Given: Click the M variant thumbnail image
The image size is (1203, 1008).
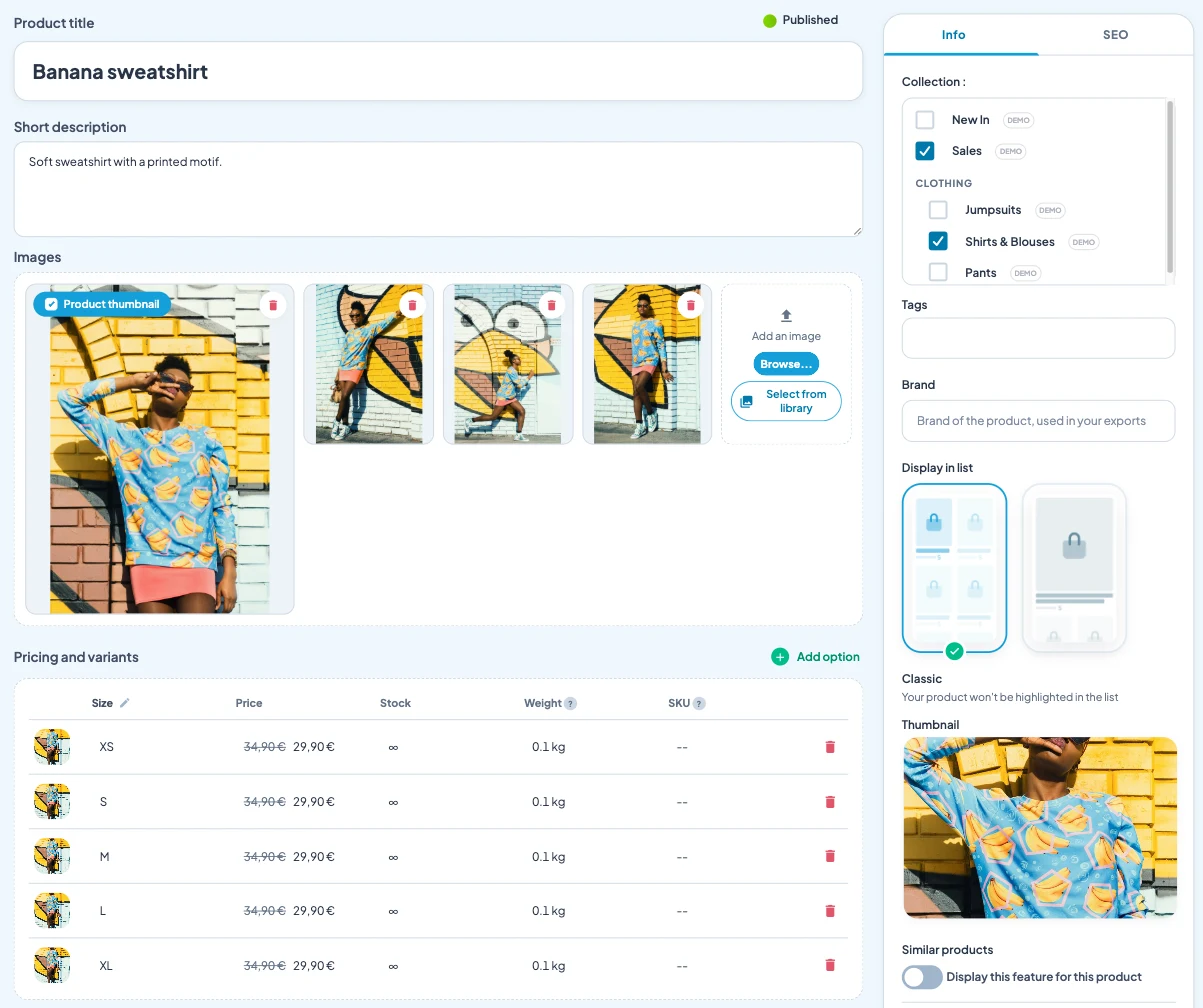Looking at the screenshot, I should tap(52, 856).
